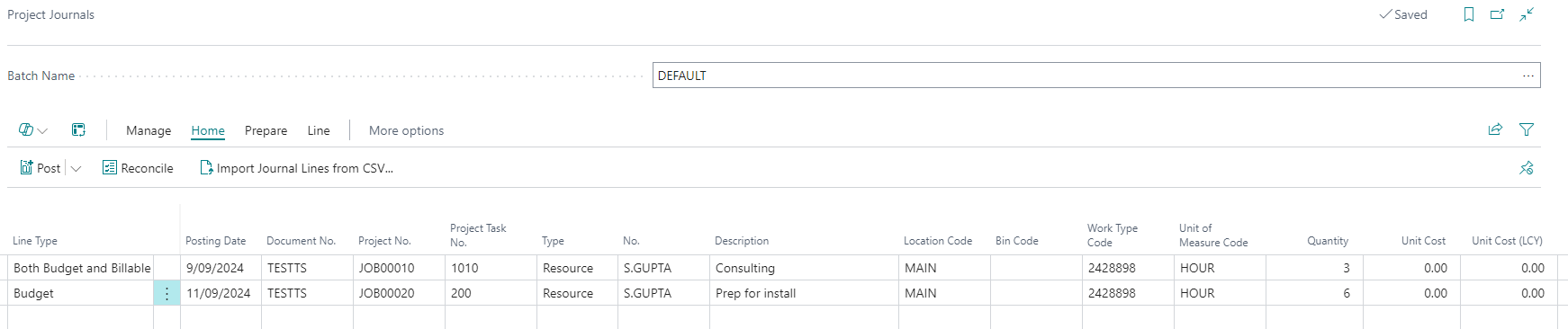Expand the Post dropdown arrow
Image resolution: width=1568 pixels, height=329 pixels.
[76, 169]
